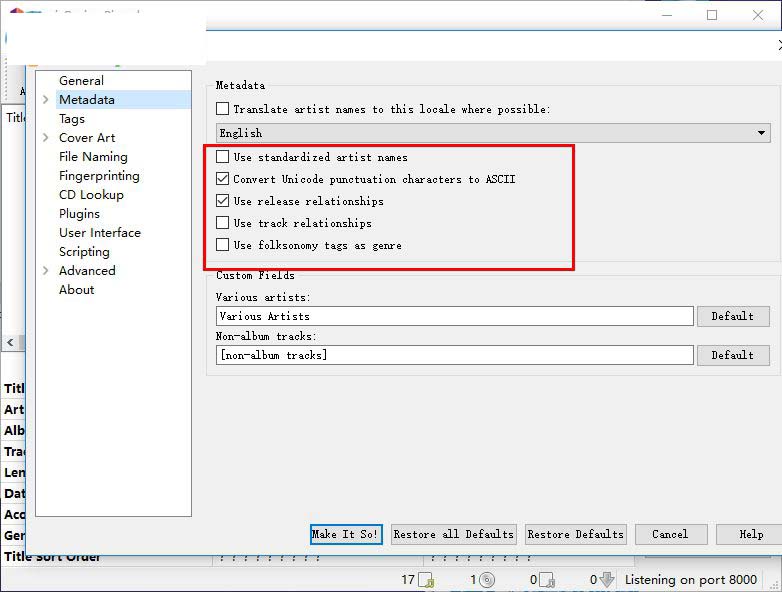The height and width of the screenshot is (592, 782).
Task: Open the General options page
Action: [81, 80]
